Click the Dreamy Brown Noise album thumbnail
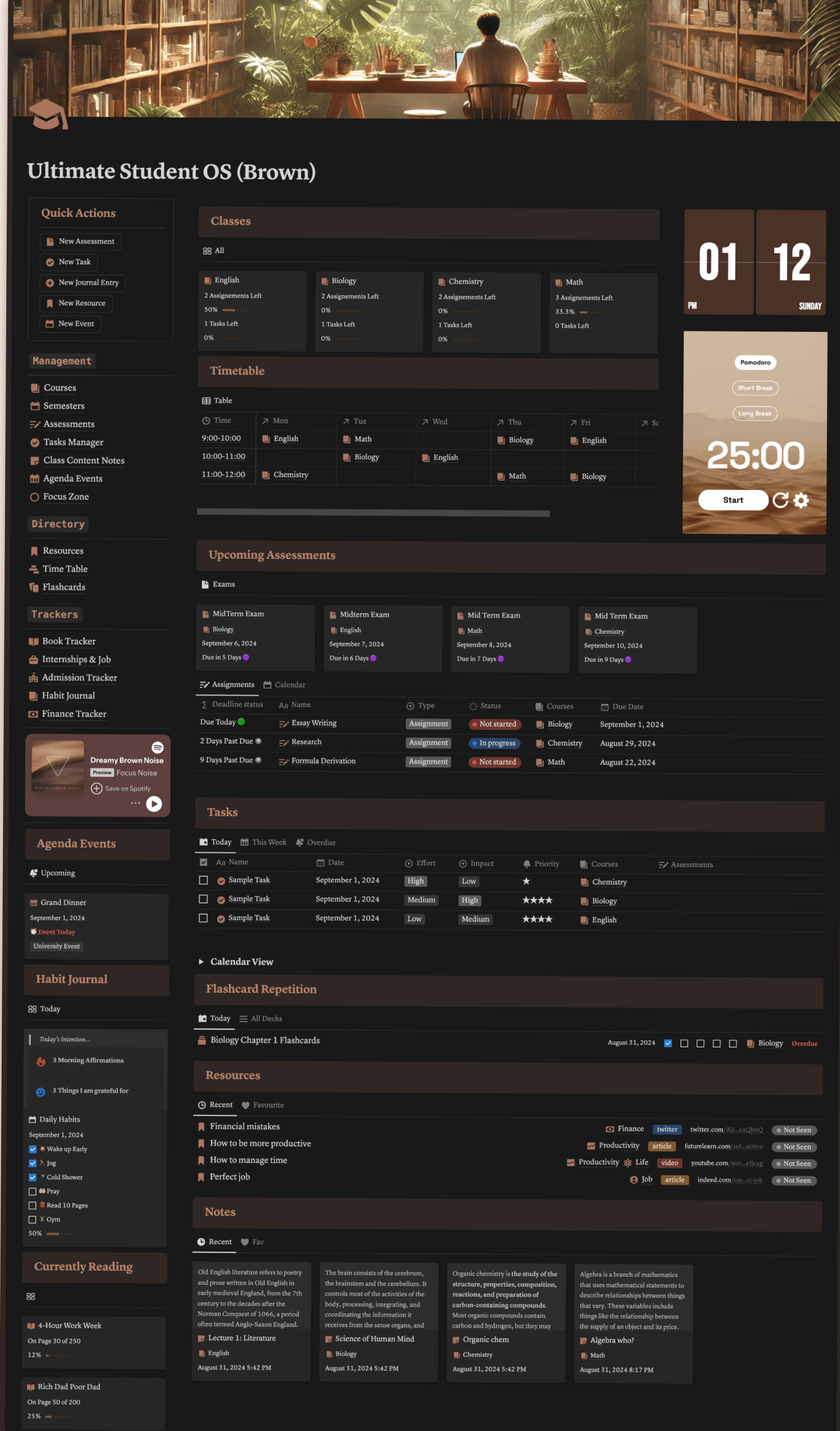Image resolution: width=840 pixels, height=1431 pixels. (x=58, y=767)
